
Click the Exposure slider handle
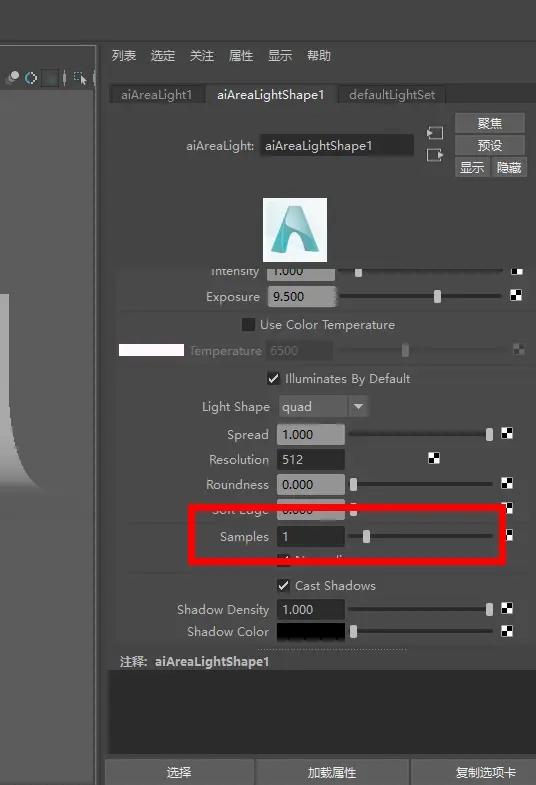click(x=437, y=296)
